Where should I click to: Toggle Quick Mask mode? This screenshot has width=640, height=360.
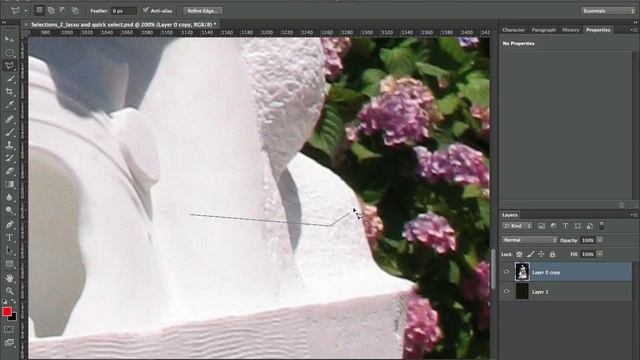(9, 329)
